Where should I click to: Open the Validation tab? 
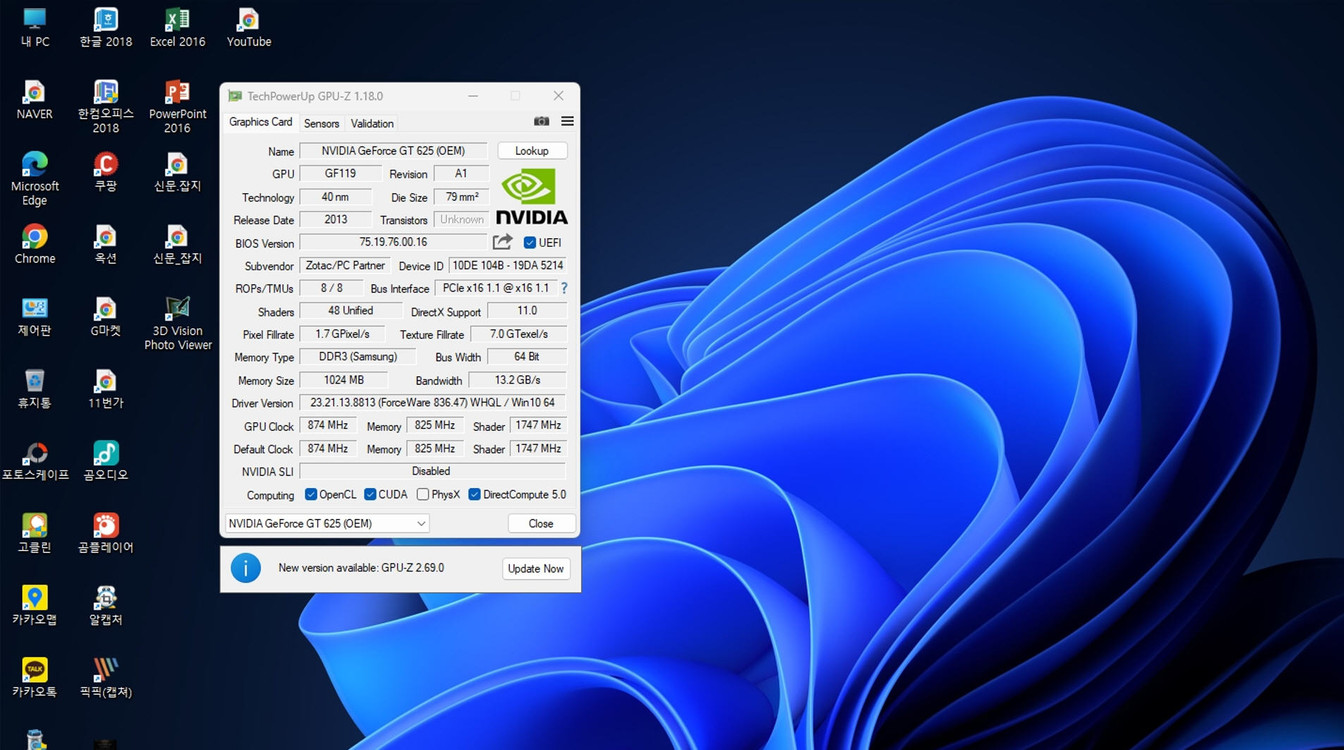[371, 123]
